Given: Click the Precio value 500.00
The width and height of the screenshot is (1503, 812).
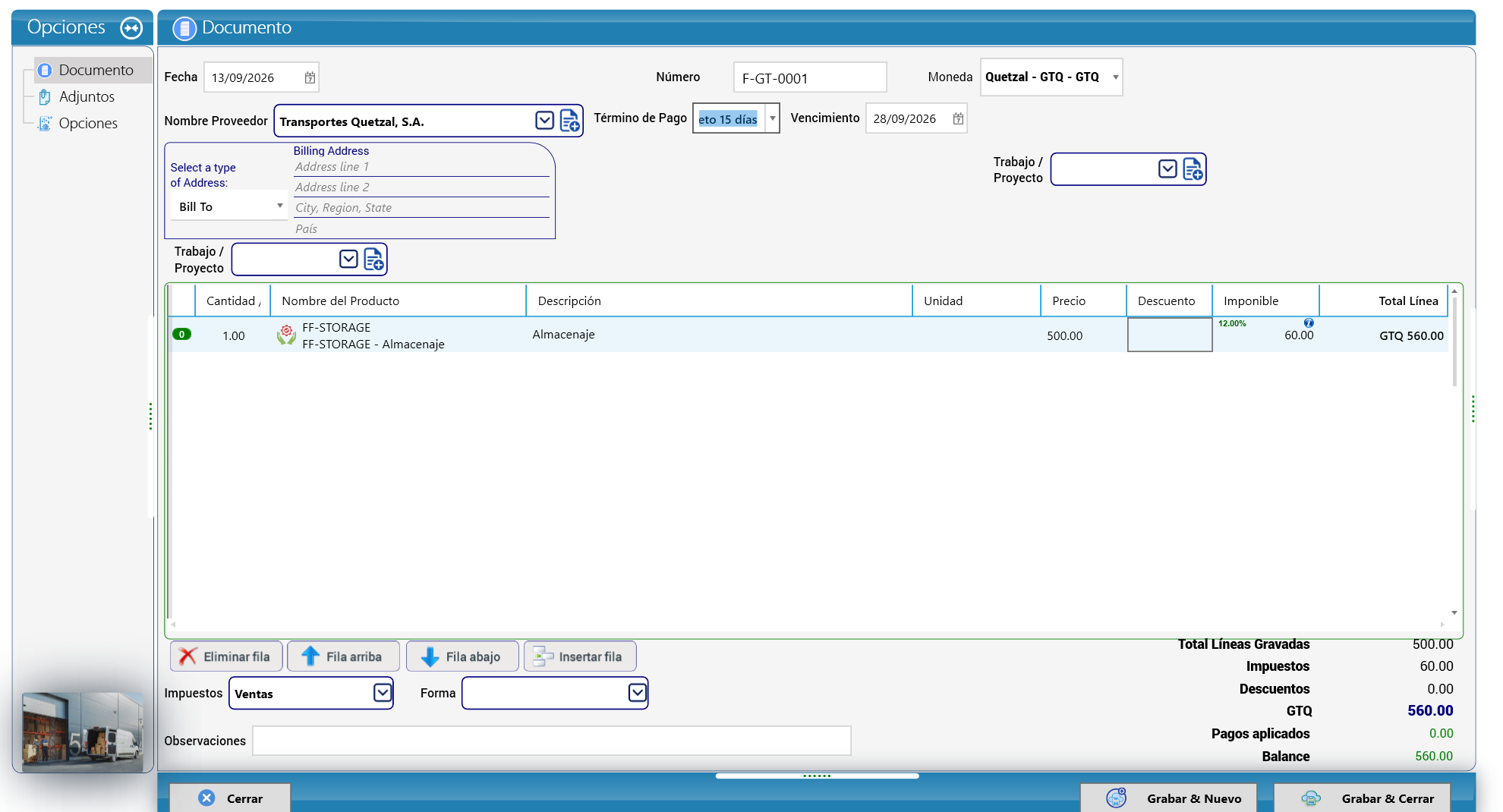Looking at the screenshot, I should pos(1064,335).
